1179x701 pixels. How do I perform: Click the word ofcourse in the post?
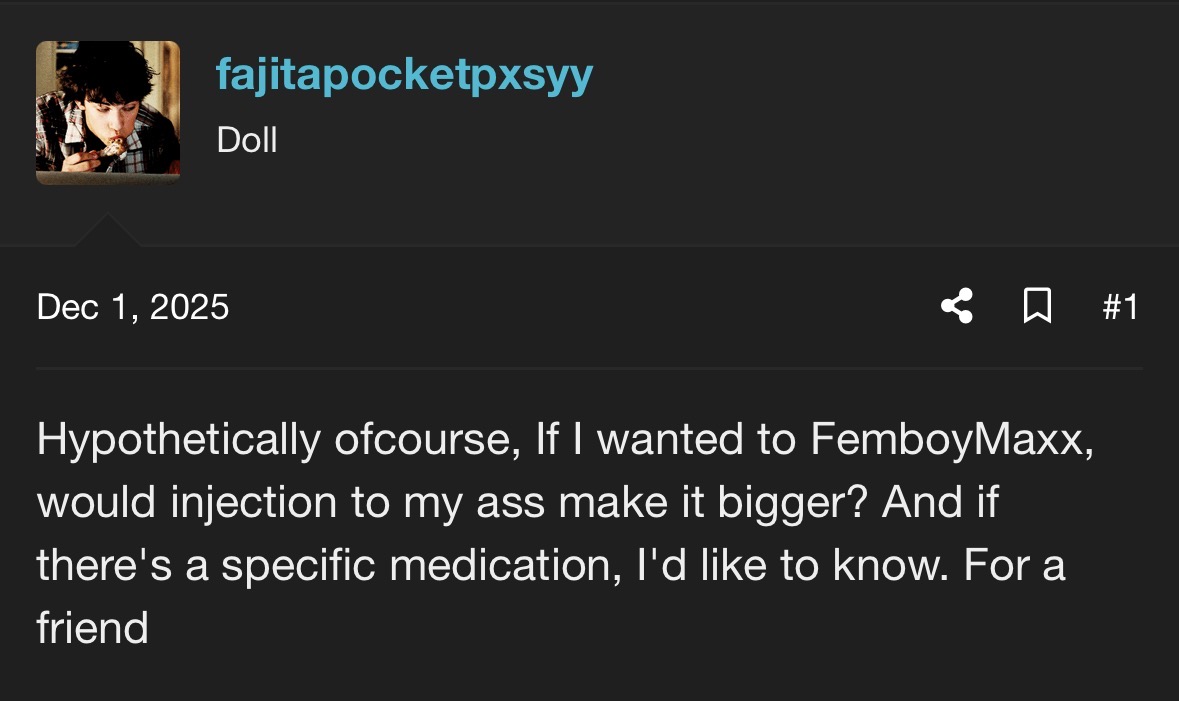[x=427, y=439]
